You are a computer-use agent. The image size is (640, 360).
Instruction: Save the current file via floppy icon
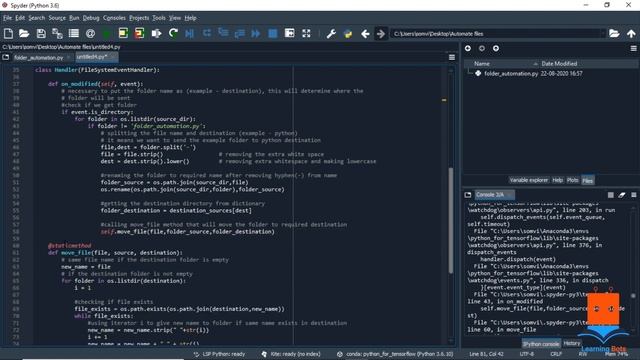tap(41, 33)
